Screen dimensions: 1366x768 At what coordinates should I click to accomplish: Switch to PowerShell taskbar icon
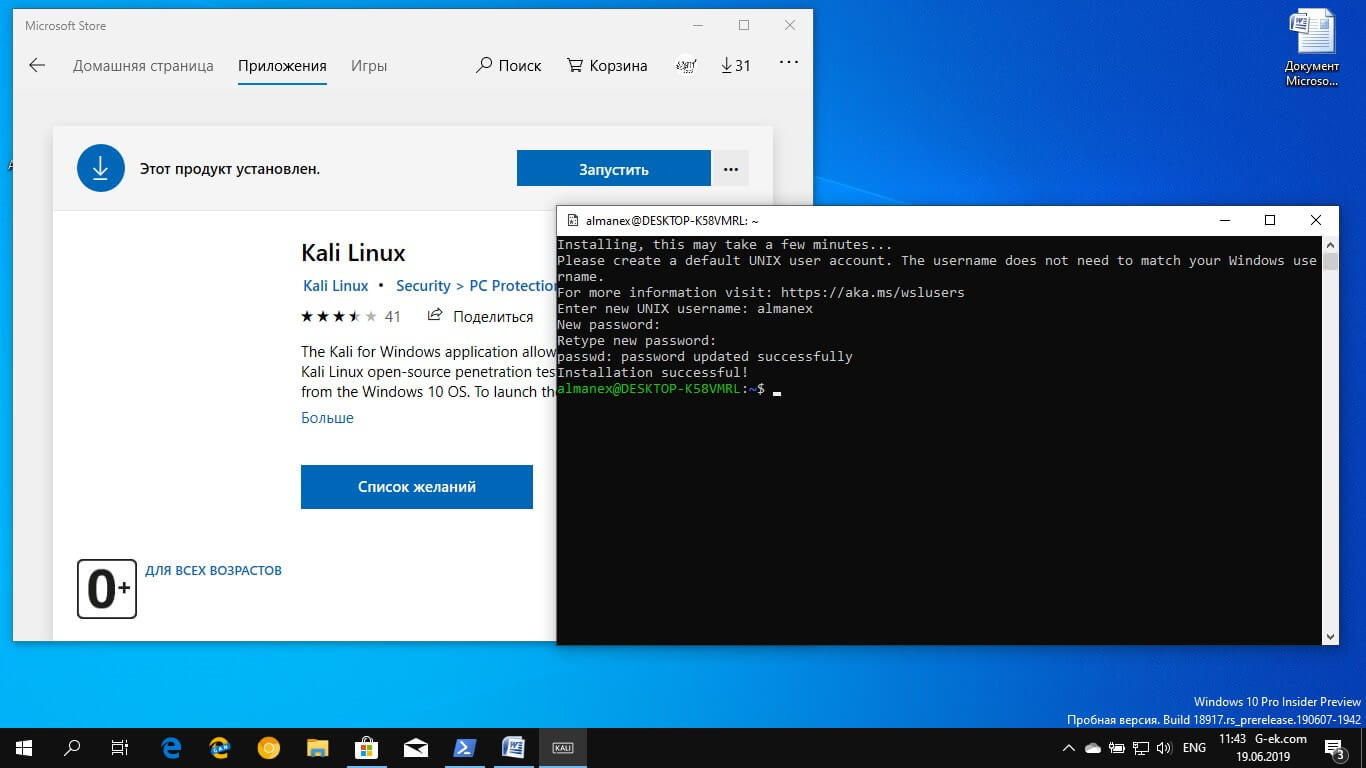464,747
